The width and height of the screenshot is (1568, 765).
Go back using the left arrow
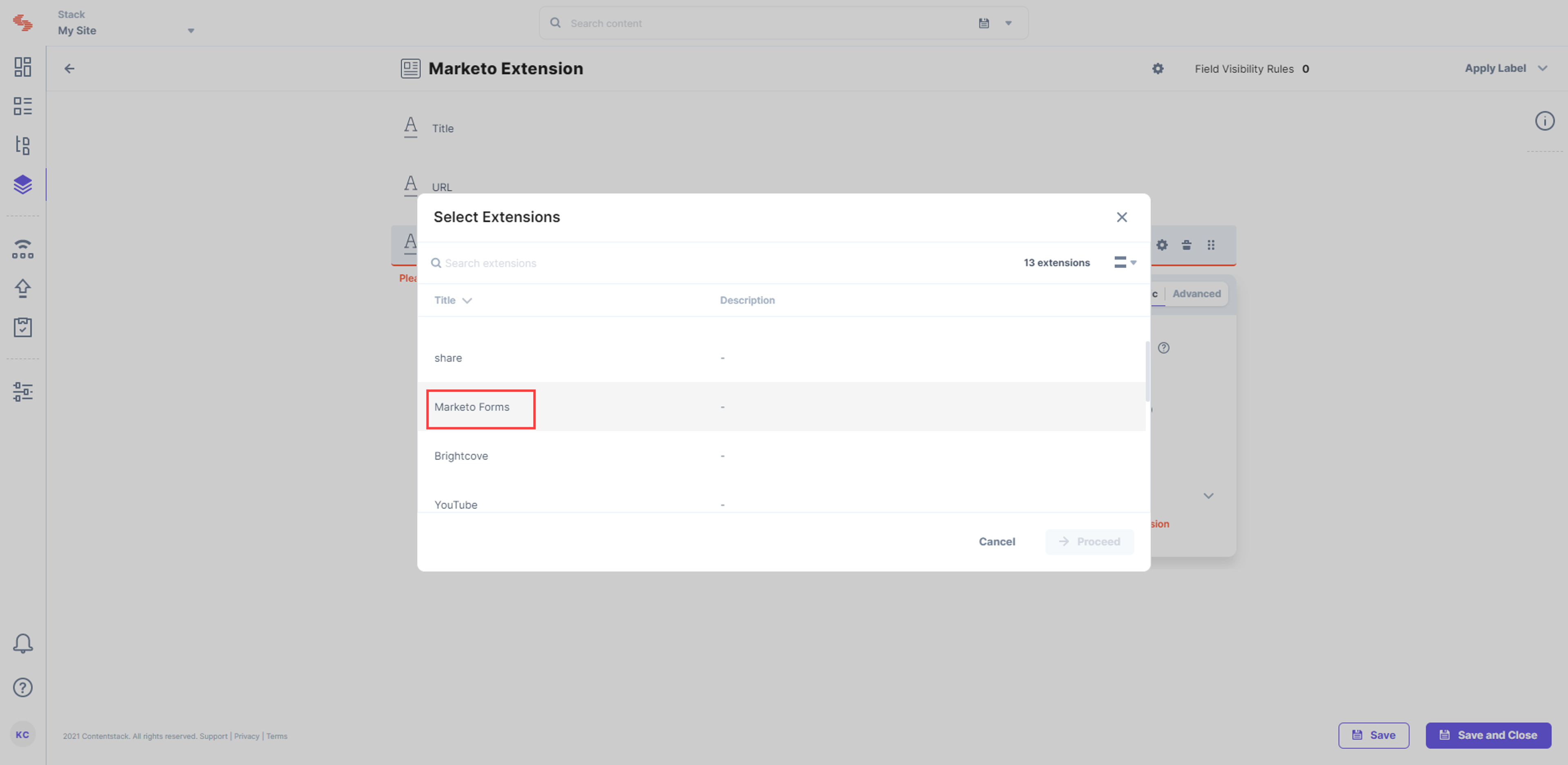tap(69, 69)
